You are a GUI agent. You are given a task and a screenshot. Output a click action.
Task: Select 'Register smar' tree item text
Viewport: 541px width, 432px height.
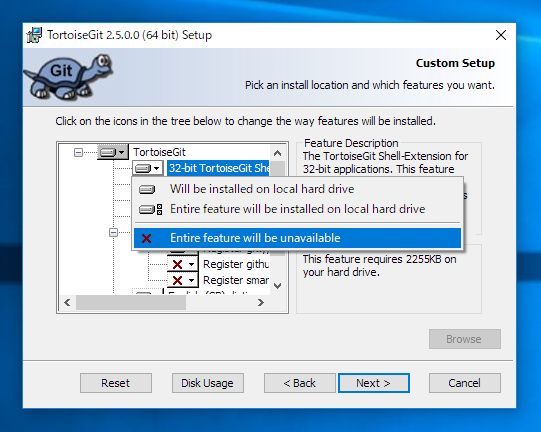click(x=236, y=280)
